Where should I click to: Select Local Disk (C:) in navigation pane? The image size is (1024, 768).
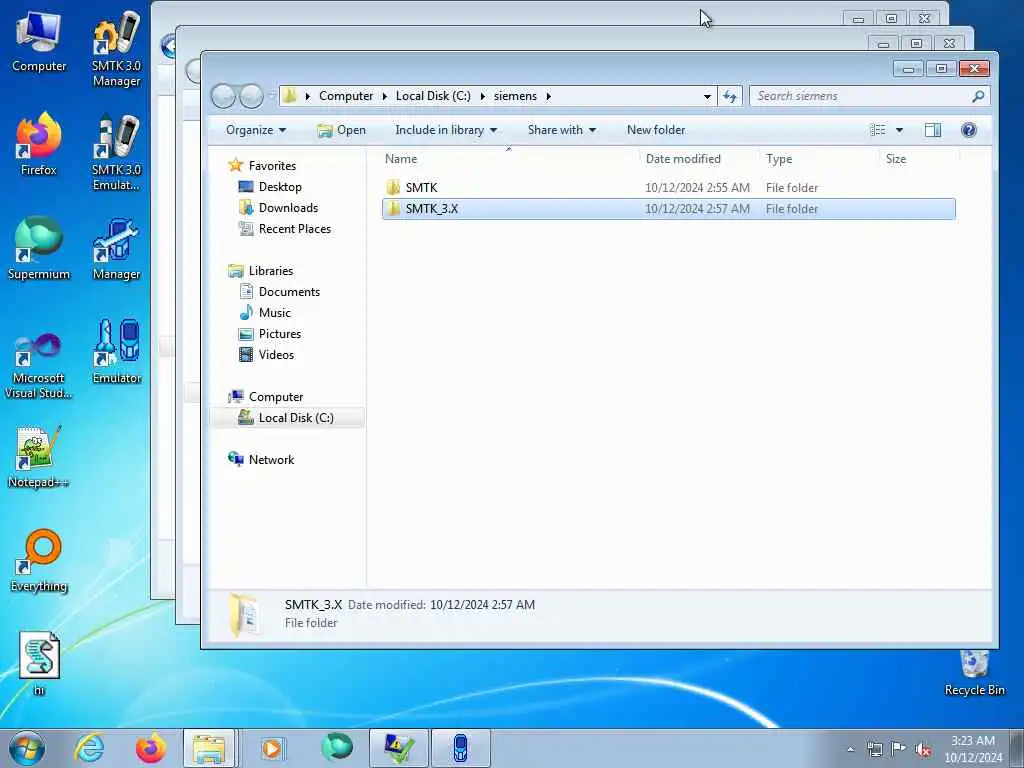[x=287, y=418]
